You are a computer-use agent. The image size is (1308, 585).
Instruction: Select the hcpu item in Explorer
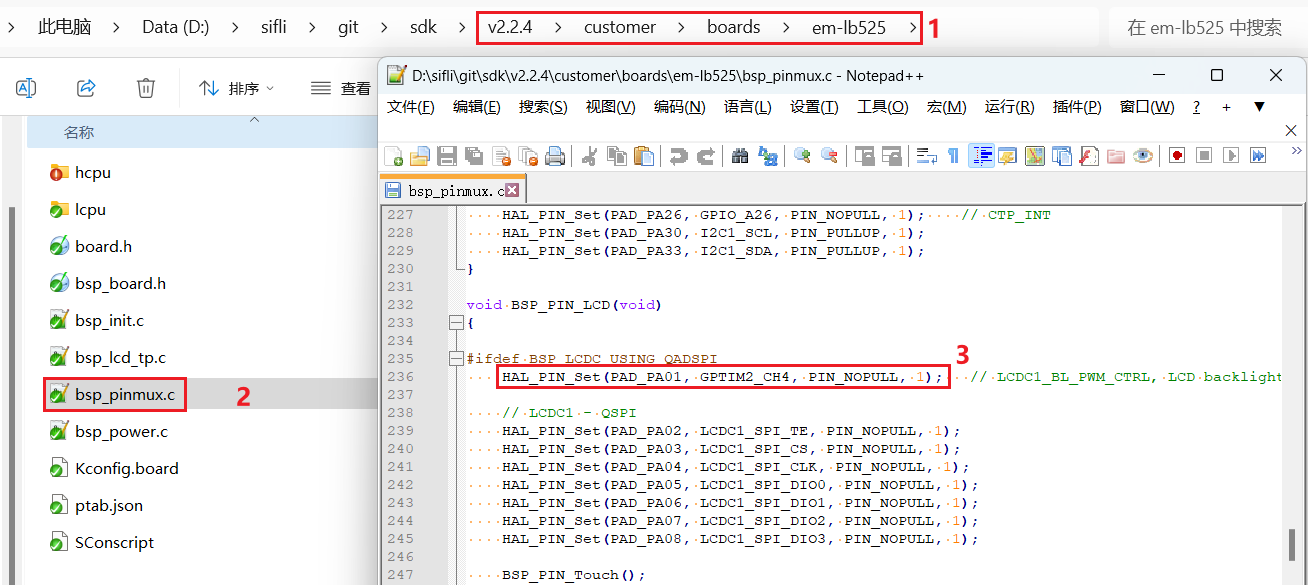[93, 173]
